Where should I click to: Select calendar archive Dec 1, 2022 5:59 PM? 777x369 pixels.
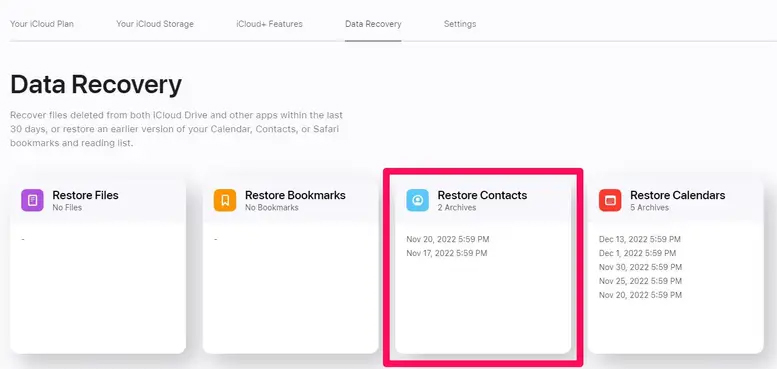(637, 253)
